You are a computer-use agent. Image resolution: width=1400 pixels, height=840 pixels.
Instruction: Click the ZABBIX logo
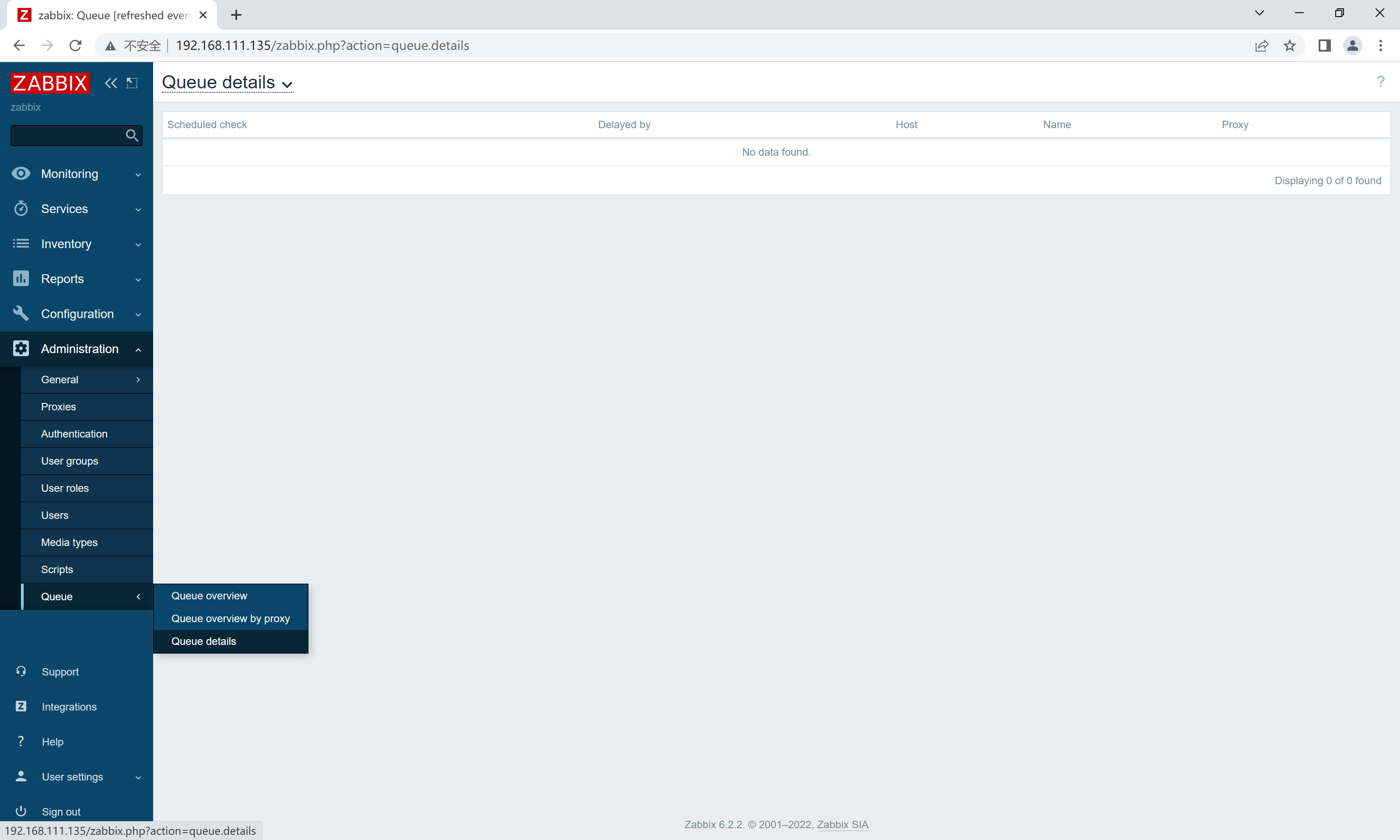(x=50, y=83)
